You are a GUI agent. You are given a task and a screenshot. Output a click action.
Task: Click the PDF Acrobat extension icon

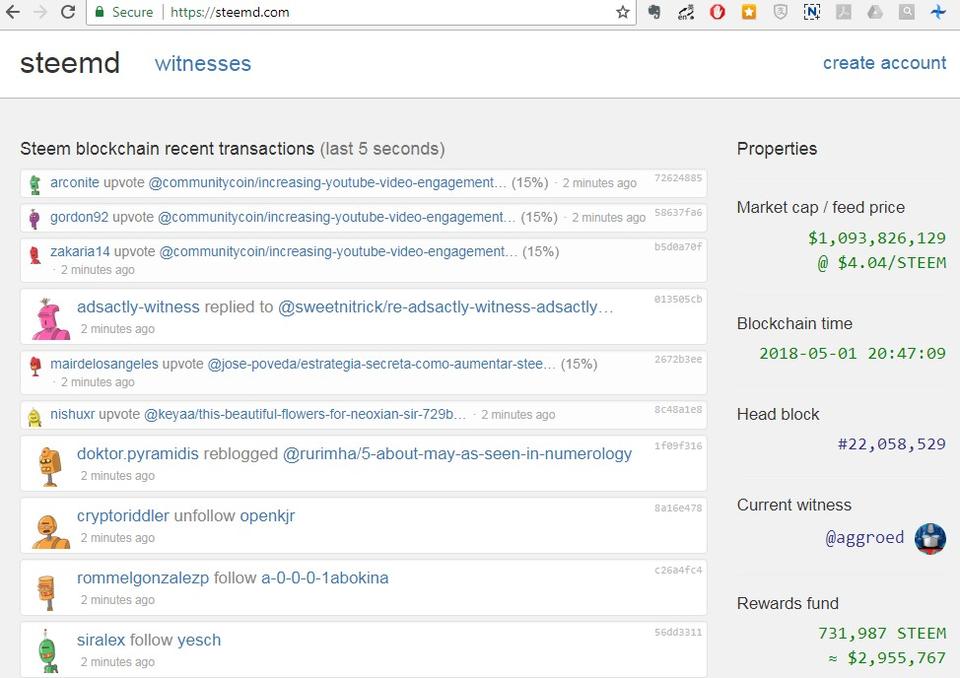click(x=843, y=12)
